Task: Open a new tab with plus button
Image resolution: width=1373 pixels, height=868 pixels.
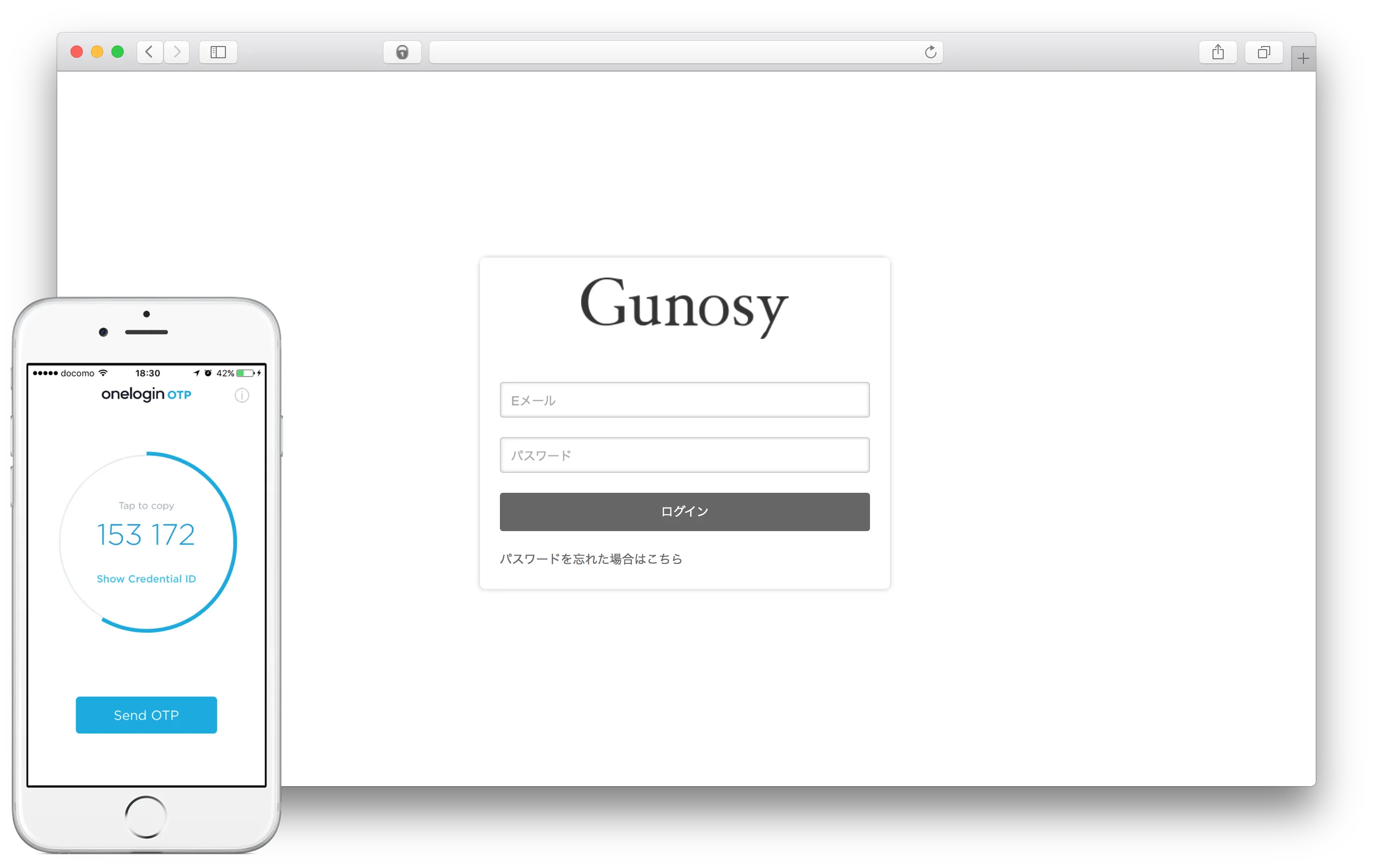Action: point(1303,58)
